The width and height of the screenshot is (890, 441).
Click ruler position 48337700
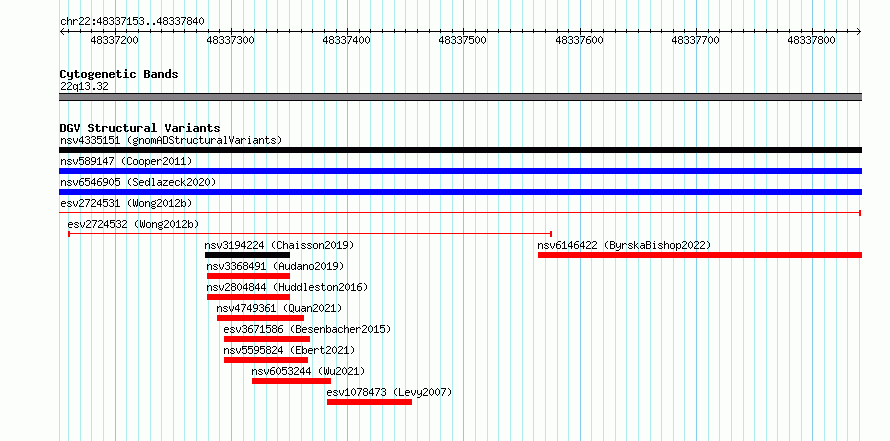pyautogui.click(x=695, y=40)
